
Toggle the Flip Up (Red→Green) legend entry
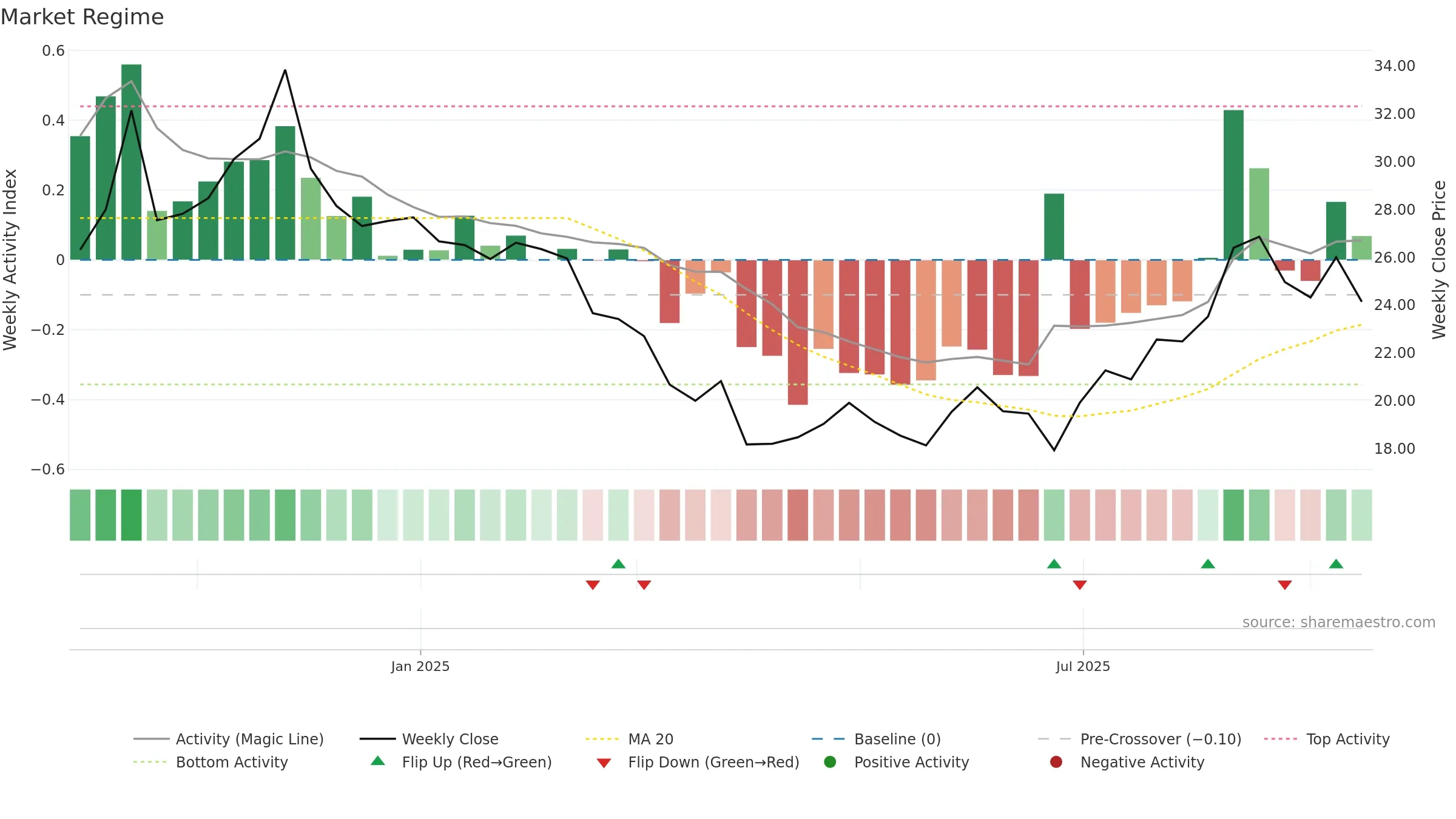click(461, 762)
